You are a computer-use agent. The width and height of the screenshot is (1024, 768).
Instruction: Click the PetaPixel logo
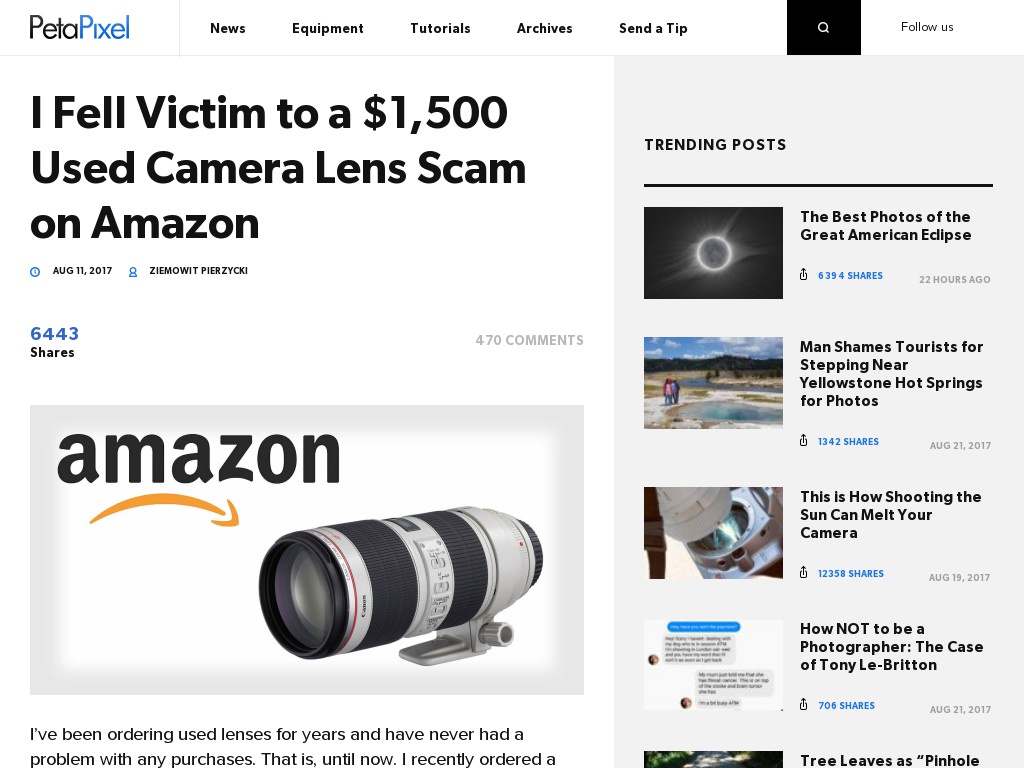pos(80,27)
